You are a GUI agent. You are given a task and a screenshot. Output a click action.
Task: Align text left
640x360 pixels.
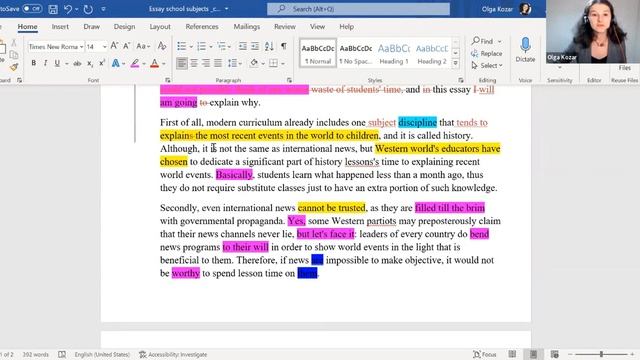[x=182, y=63]
